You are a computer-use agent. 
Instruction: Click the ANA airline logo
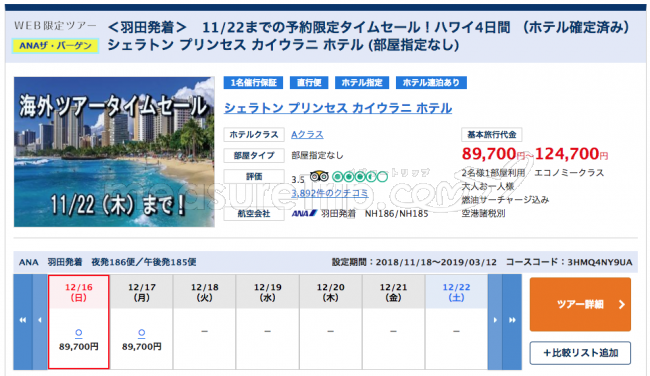coord(304,213)
